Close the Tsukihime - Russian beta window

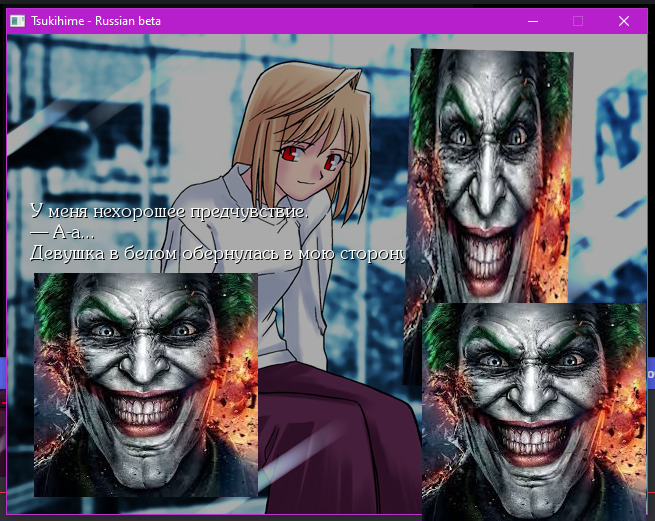[624, 21]
